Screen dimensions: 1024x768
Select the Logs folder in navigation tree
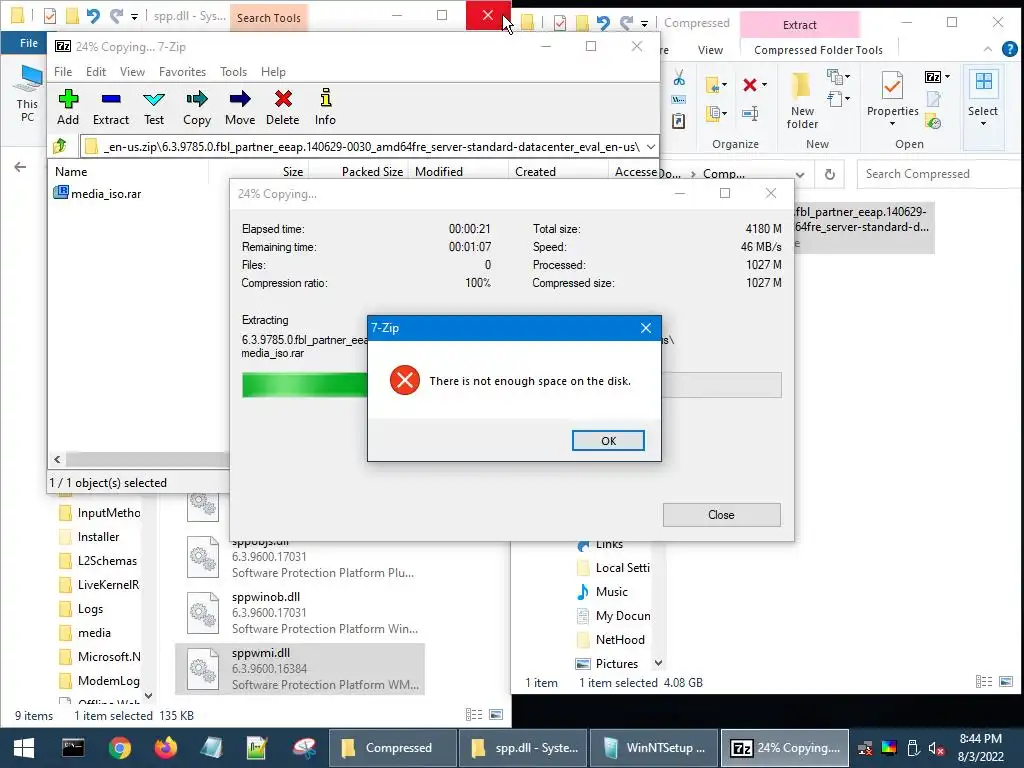pyautogui.click(x=90, y=609)
